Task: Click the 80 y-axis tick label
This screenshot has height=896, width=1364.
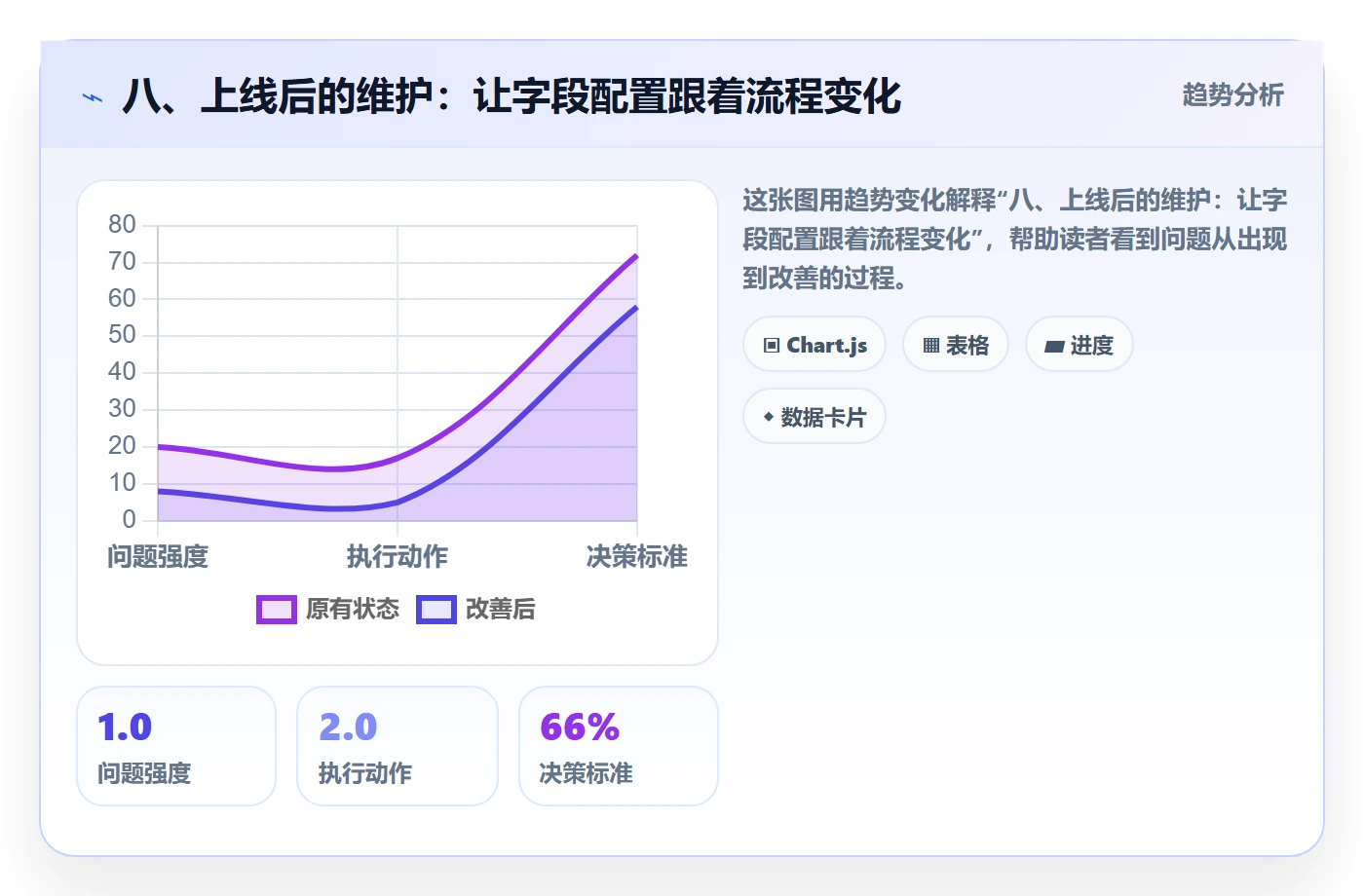Action: pyautogui.click(x=122, y=225)
